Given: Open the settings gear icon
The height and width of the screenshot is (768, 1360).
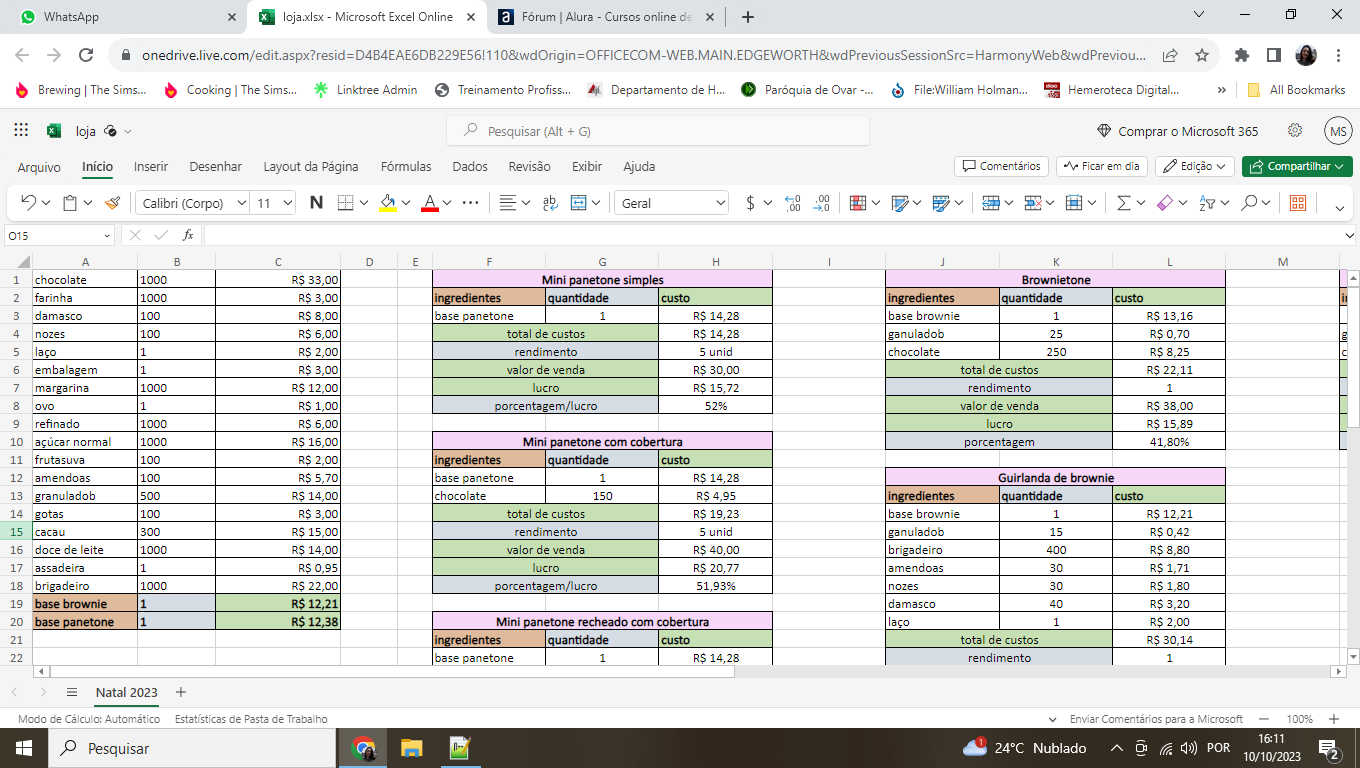Looking at the screenshot, I should (x=1295, y=131).
